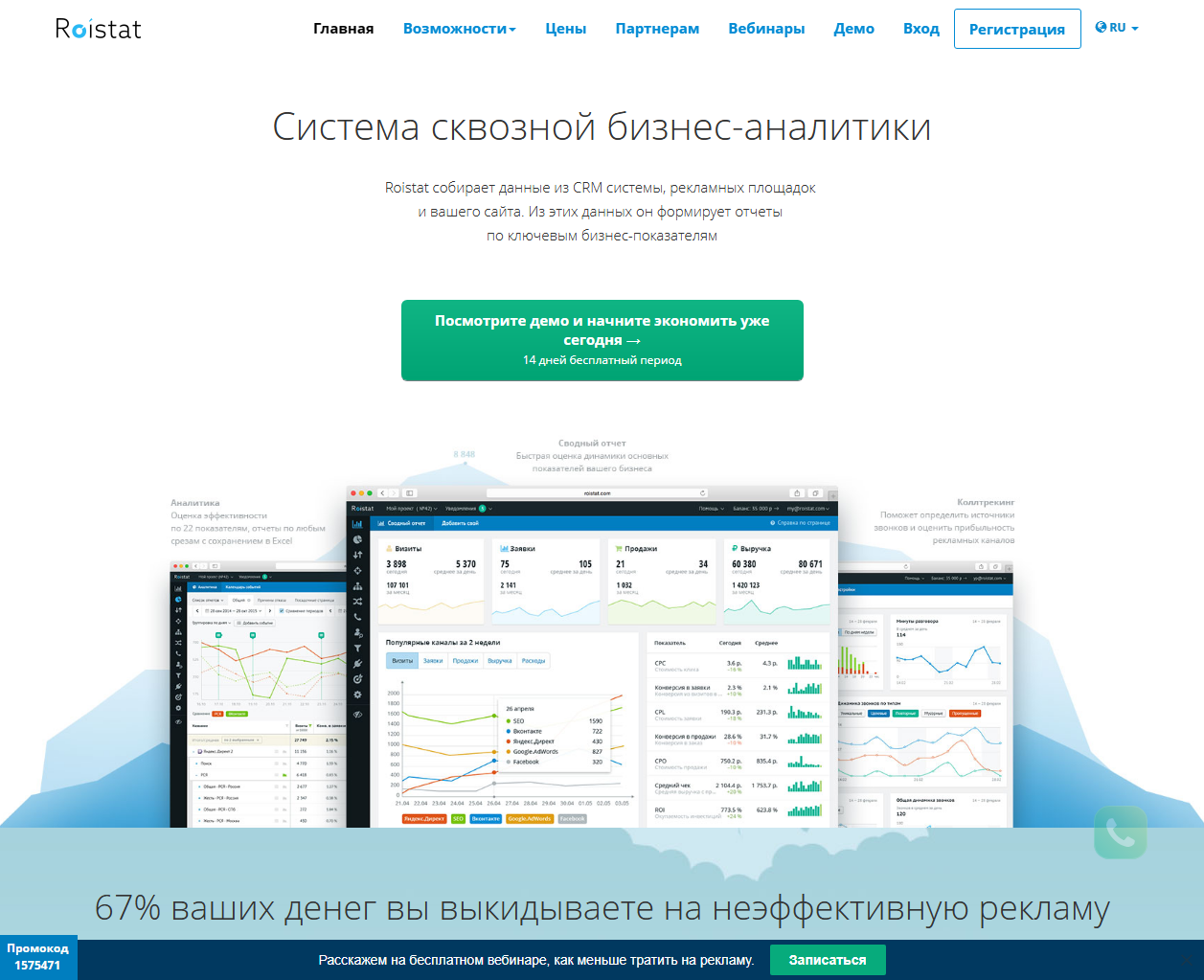Open Мой проект dropdown in center dashboard
The width and height of the screenshot is (1204, 980).
[412, 509]
